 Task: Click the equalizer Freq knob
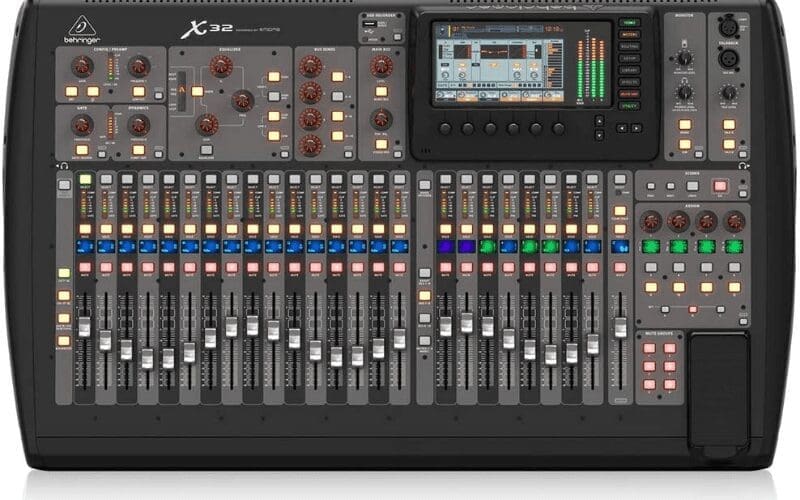242,101
